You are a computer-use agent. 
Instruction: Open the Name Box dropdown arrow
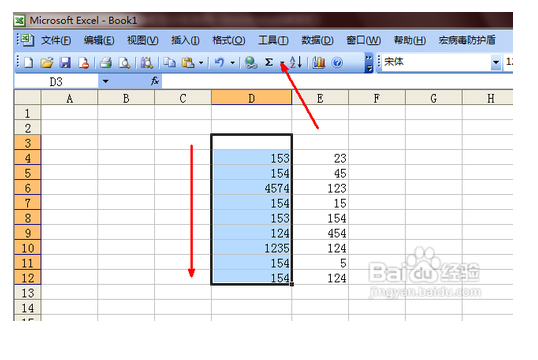105,81
